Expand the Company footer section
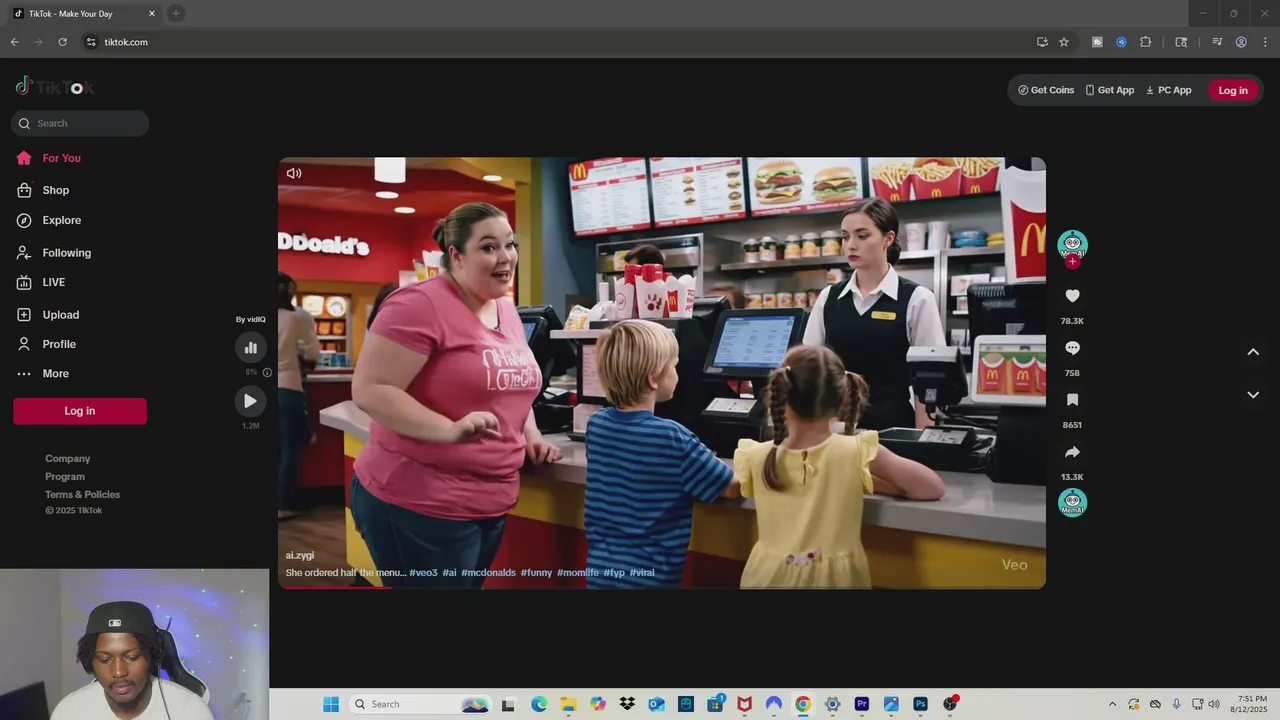The height and width of the screenshot is (720, 1280). pos(67,458)
